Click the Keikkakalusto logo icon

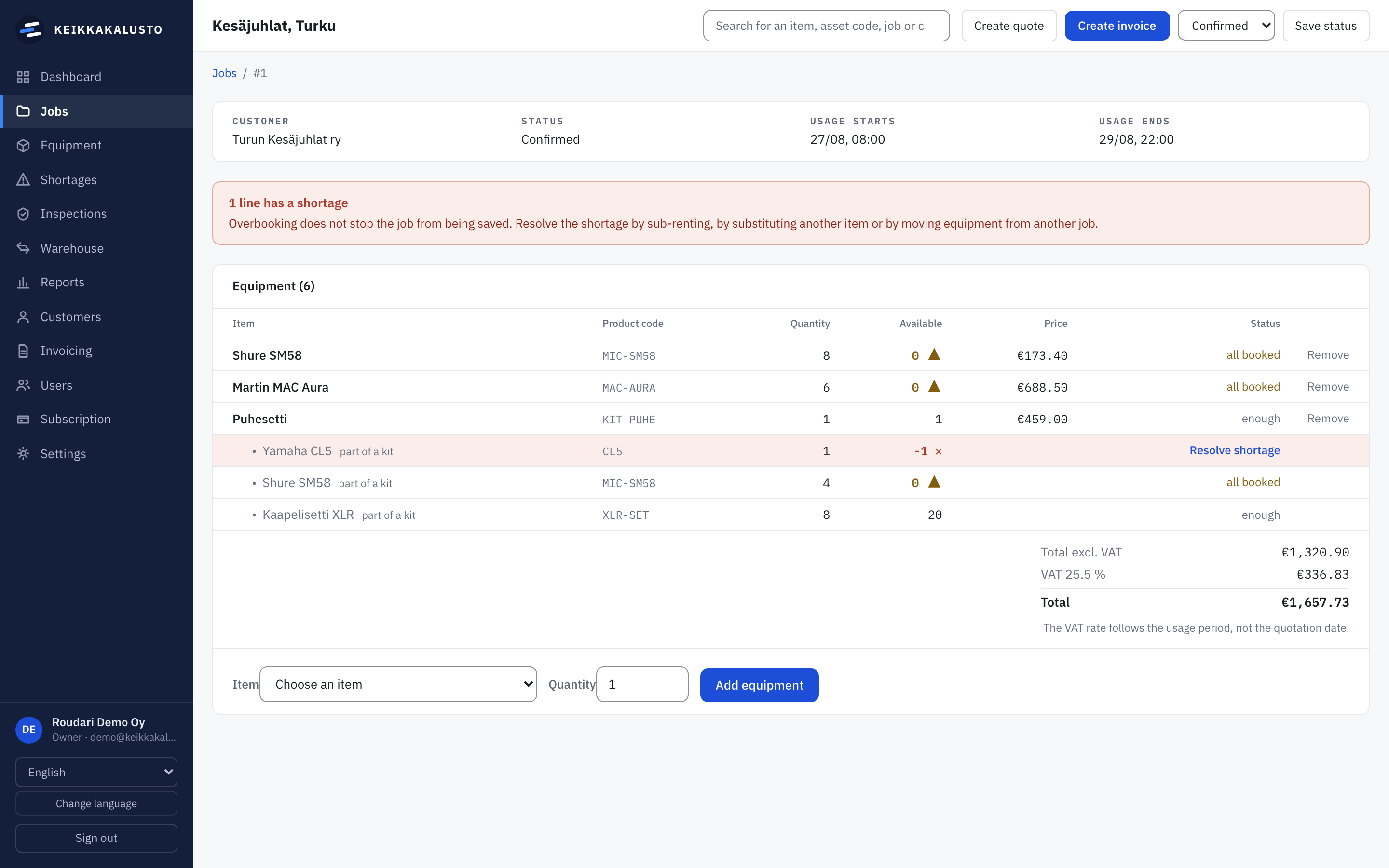point(30,29)
